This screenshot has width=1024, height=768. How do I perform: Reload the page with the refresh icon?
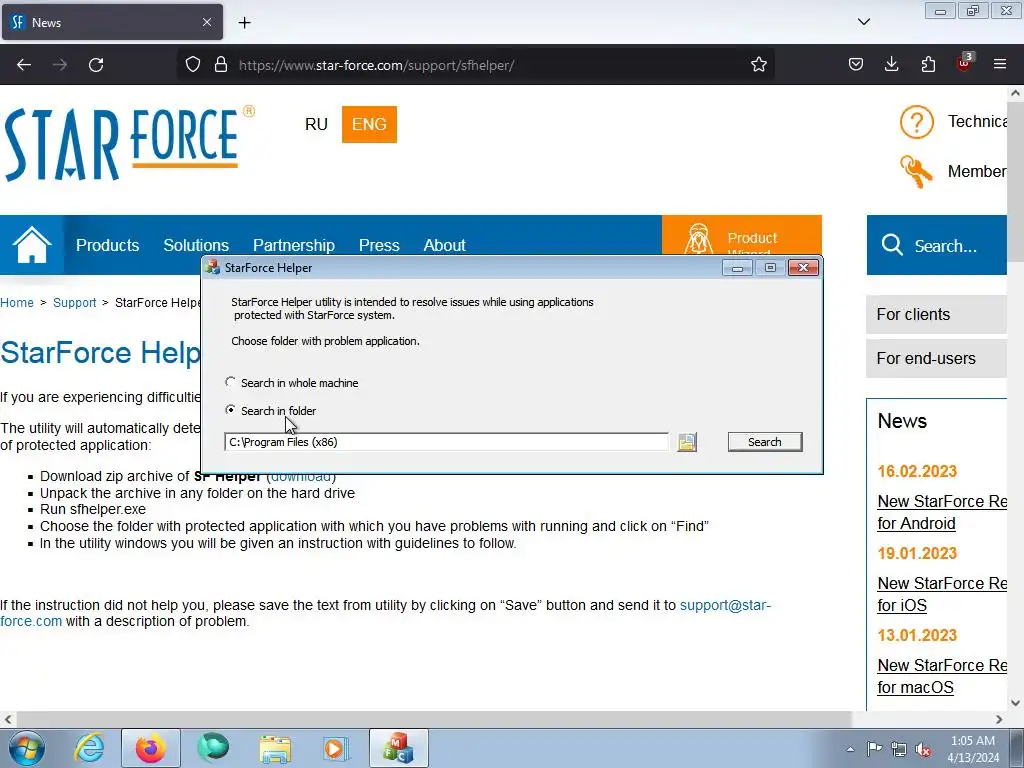pos(96,65)
